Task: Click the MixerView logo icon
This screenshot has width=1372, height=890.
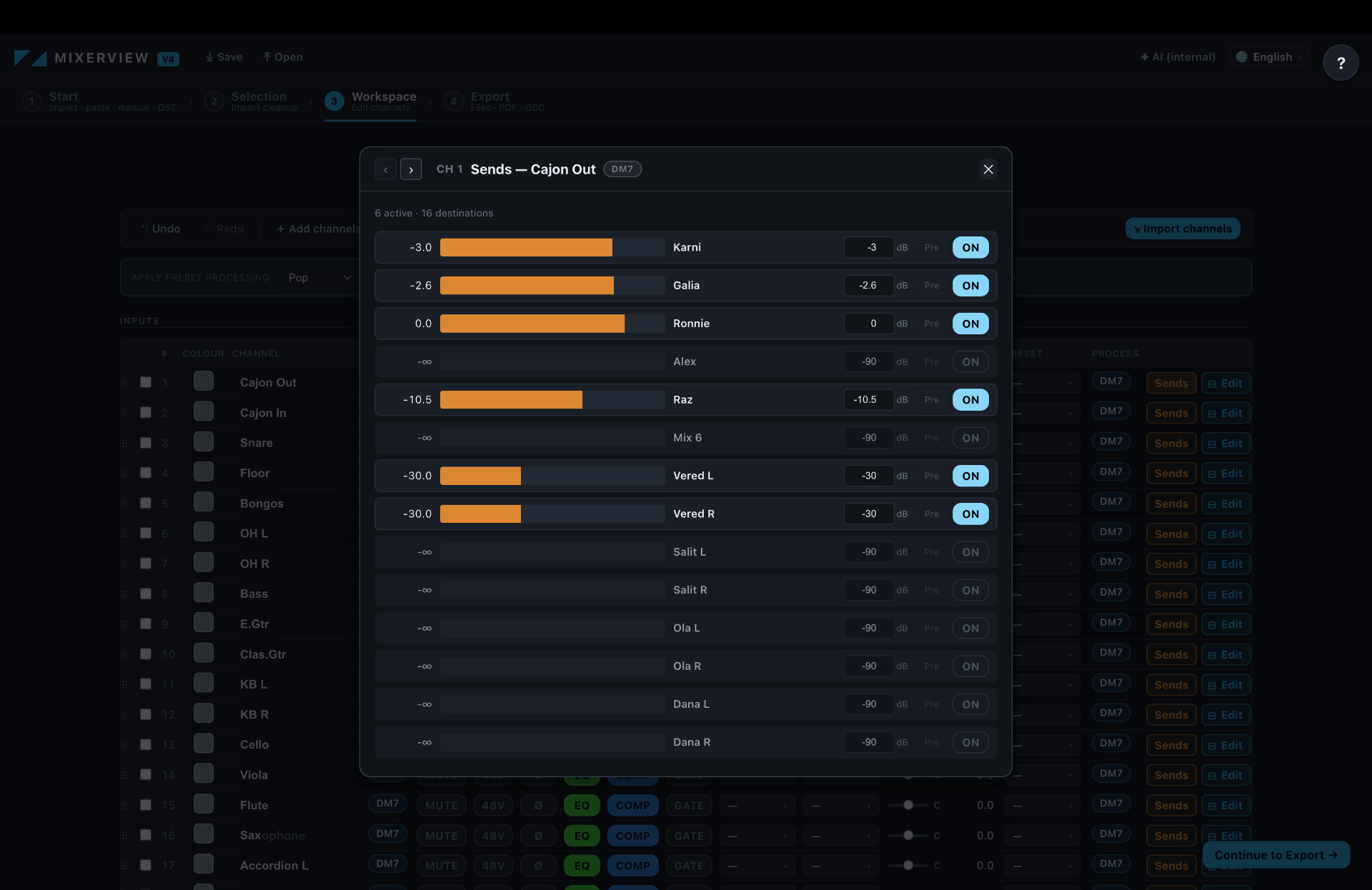Action: (x=30, y=58)
